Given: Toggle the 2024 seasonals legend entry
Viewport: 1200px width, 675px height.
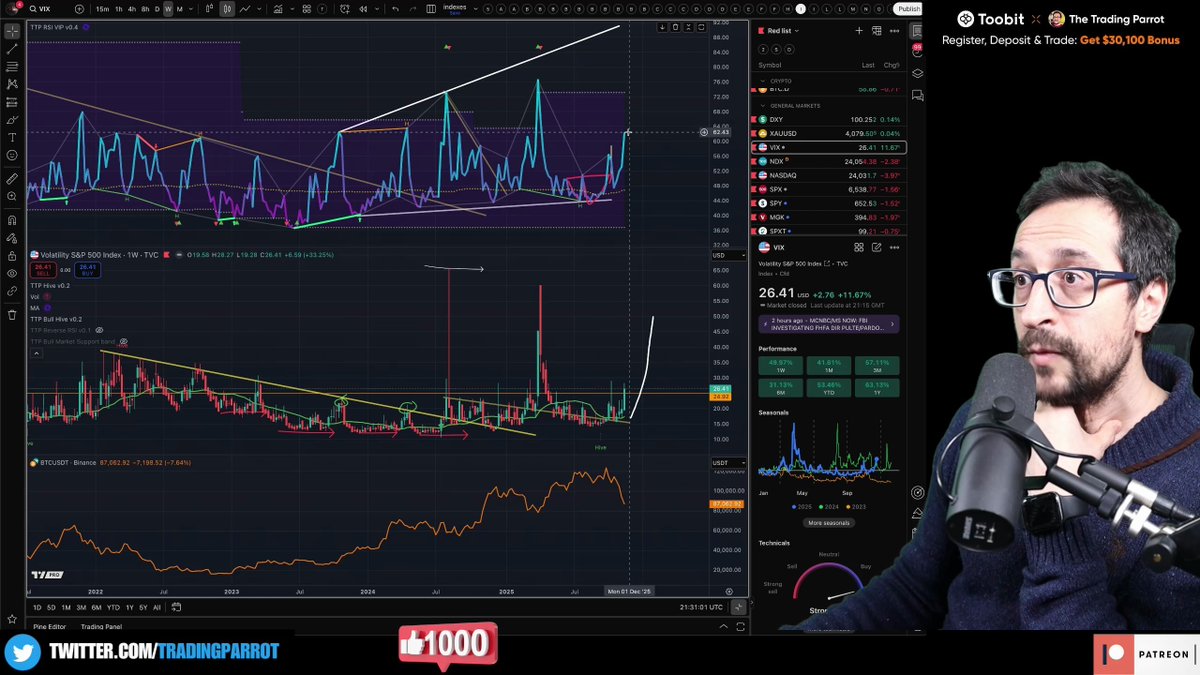Looking at the screenshot, I should point(828,508).
